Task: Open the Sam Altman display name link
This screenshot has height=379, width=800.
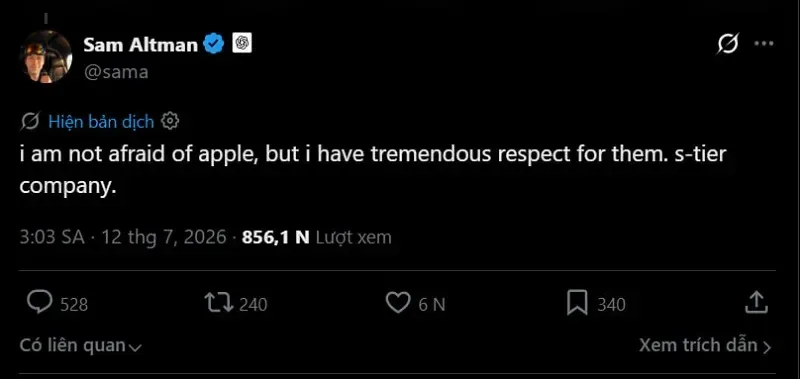Action: (140, 44)
